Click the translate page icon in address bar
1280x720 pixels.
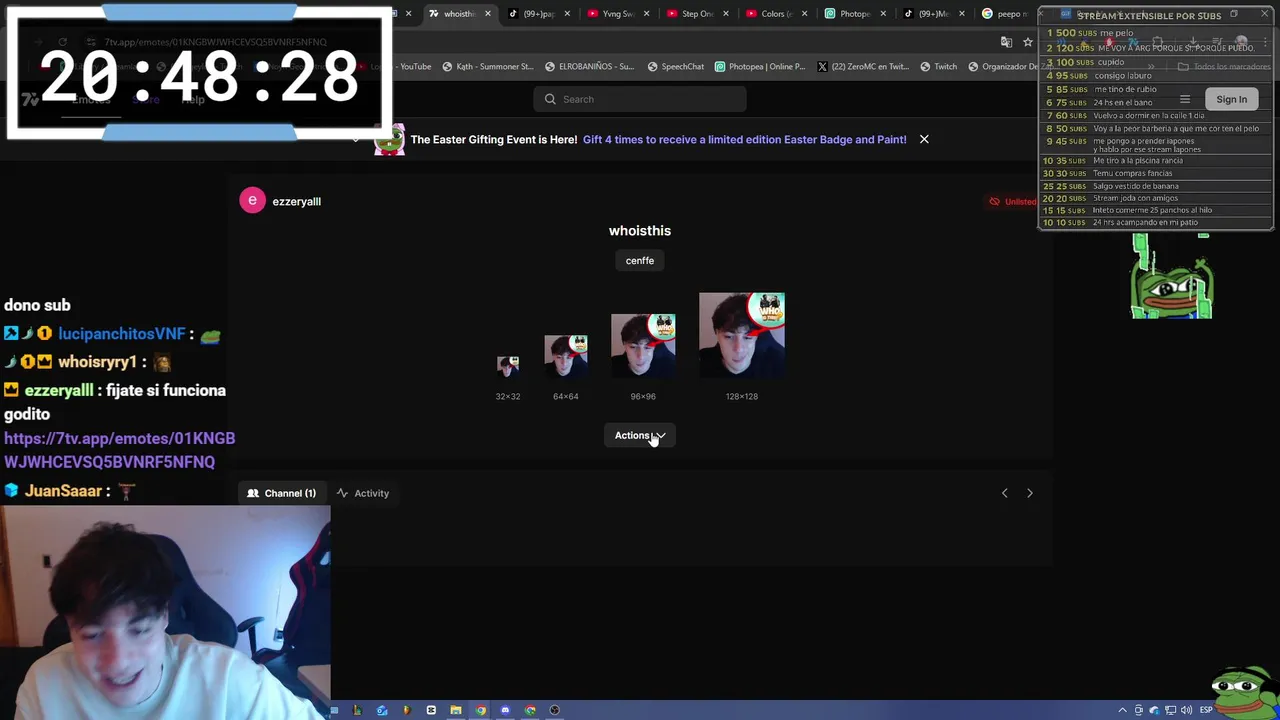[x=1006, y=42]
